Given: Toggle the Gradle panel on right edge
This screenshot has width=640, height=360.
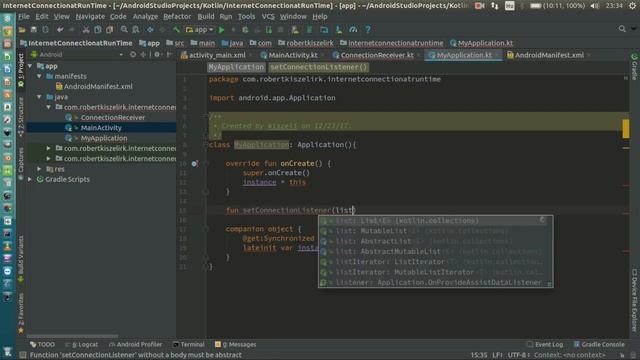Looking at the screenshot, I should click(x=634, y=66).
